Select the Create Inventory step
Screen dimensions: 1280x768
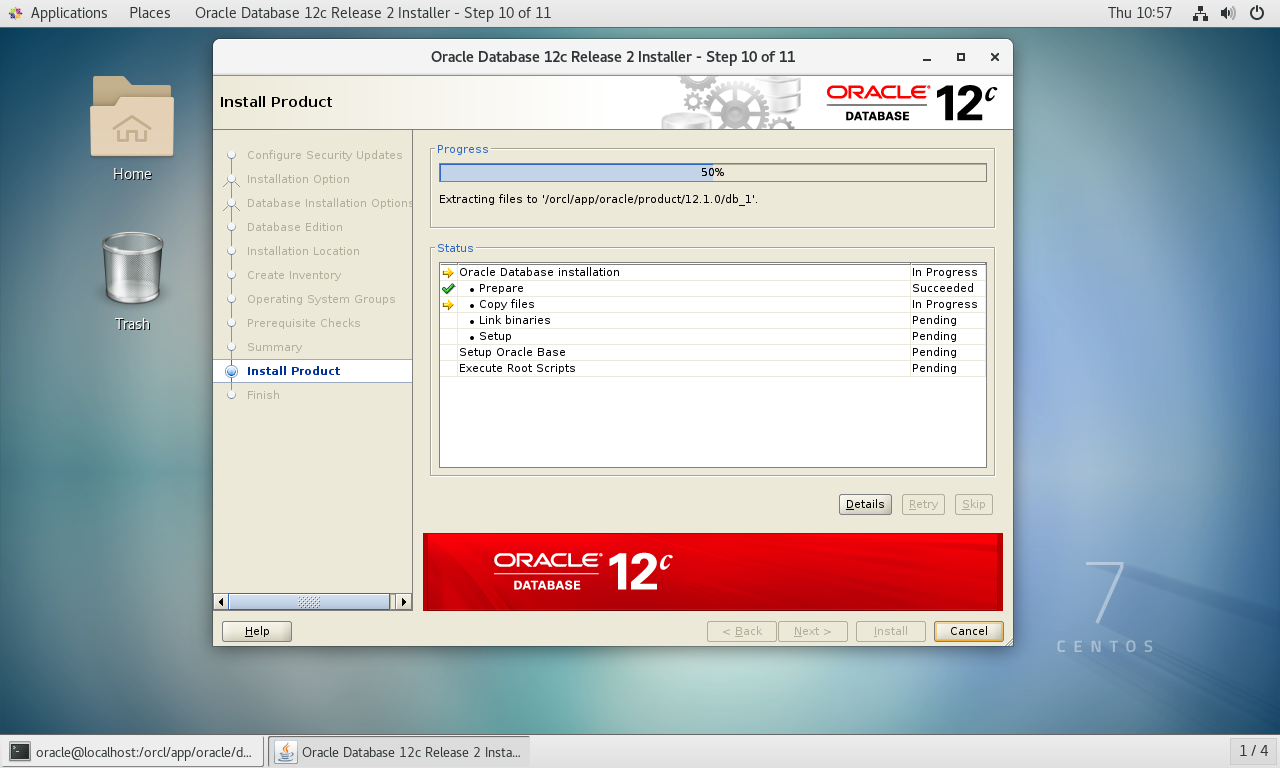tap(294, 275)
